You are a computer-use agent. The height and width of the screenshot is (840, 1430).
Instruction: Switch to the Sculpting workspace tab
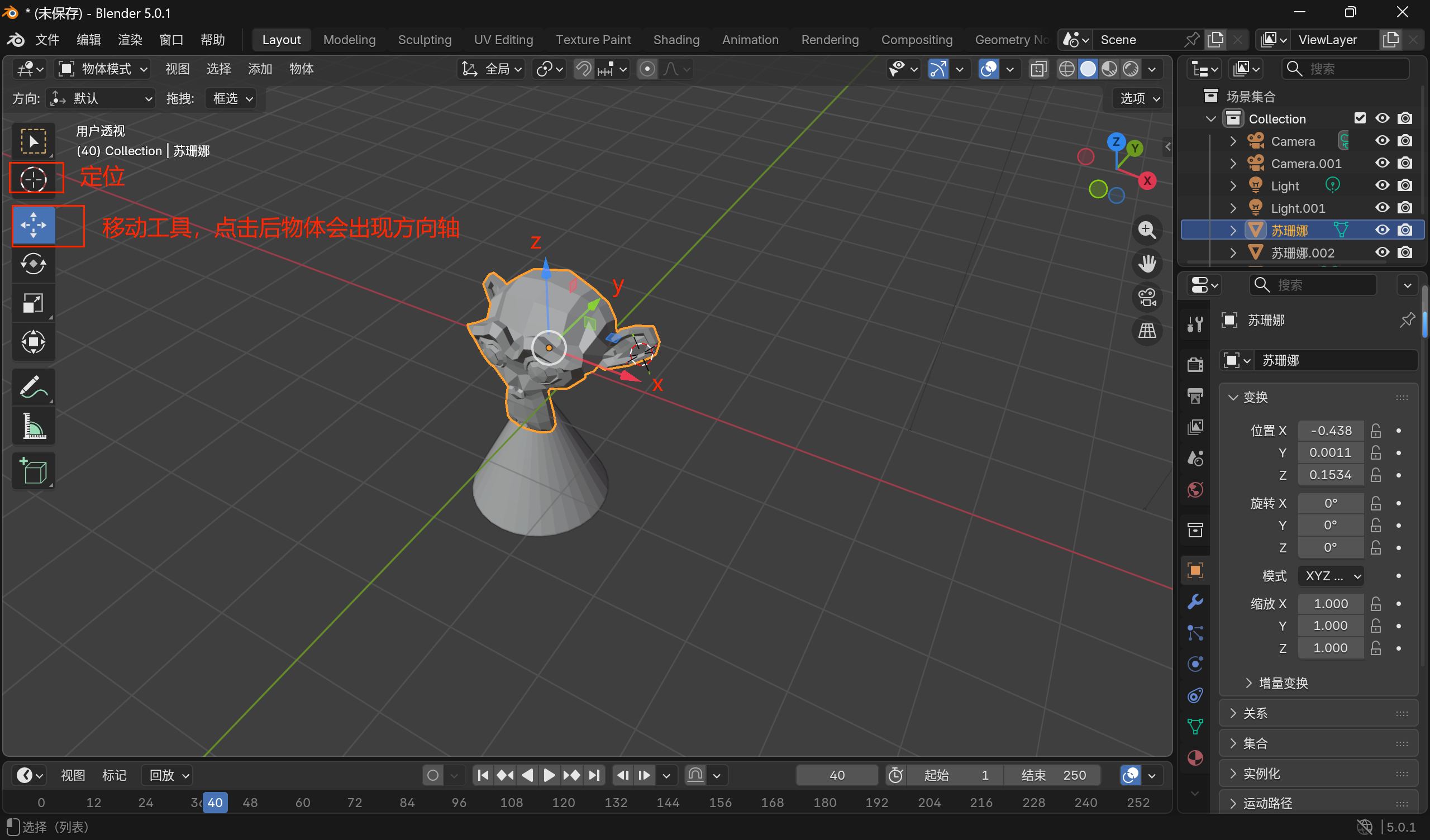425,40
